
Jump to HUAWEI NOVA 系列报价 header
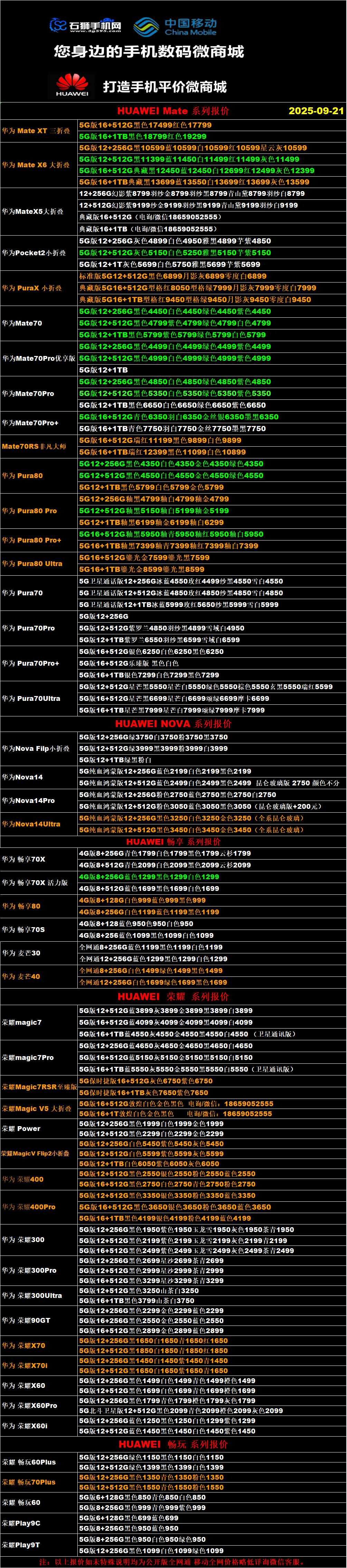[x=173, y=724]
